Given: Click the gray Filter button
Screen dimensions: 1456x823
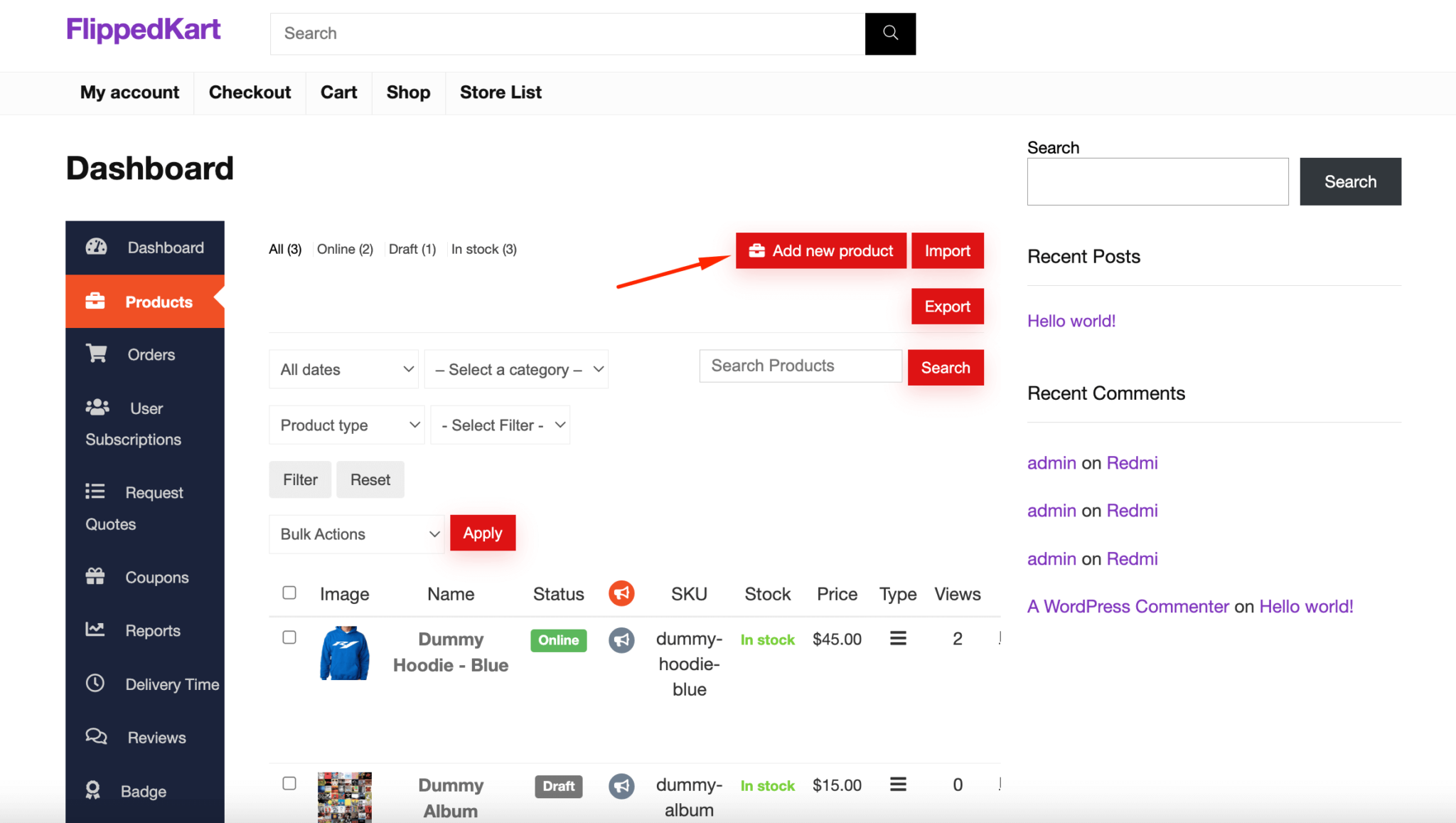Looking at the screenshot, I should (300, 479).
